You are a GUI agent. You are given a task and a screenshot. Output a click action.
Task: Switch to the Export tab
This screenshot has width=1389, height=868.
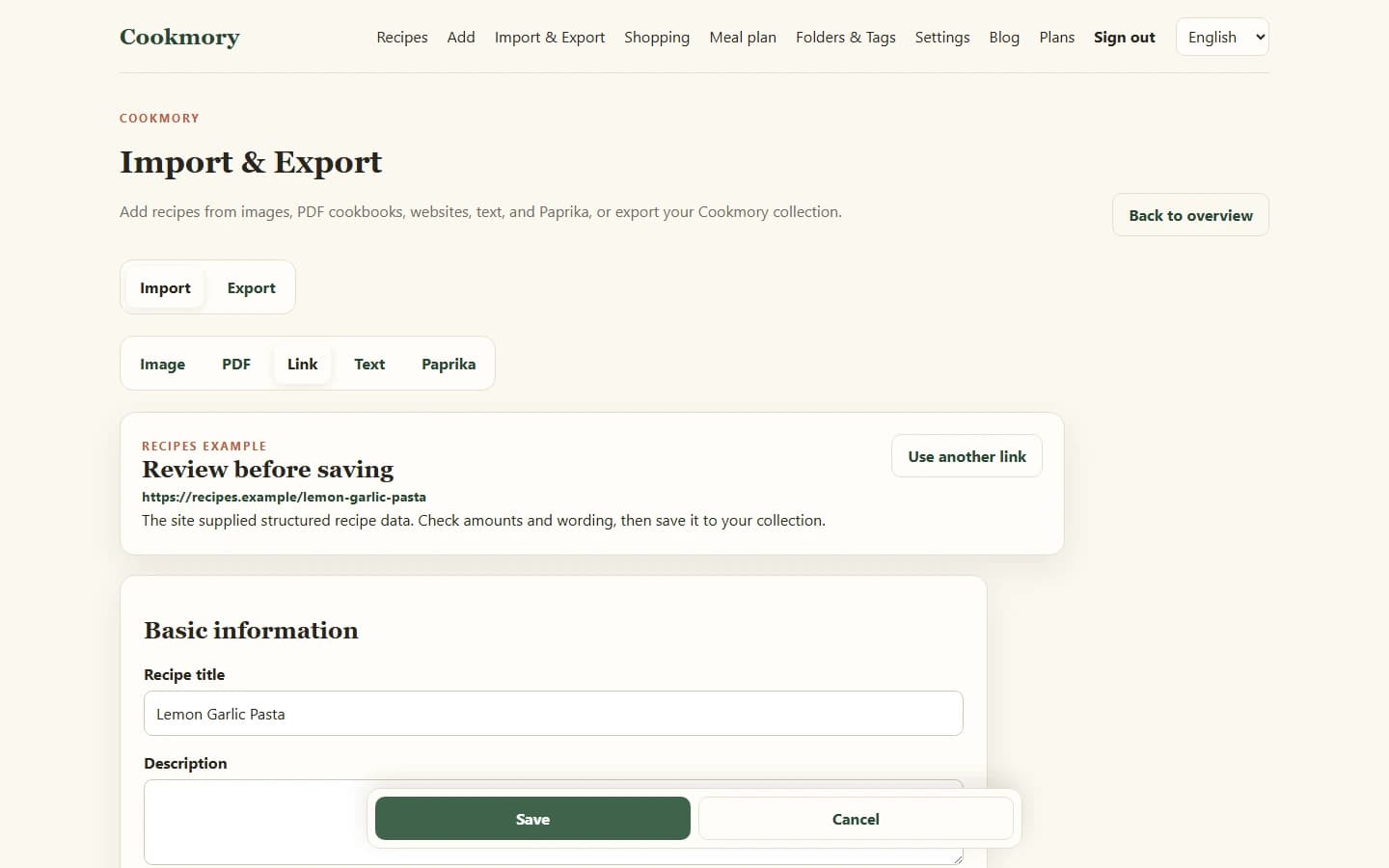(251, 287)
